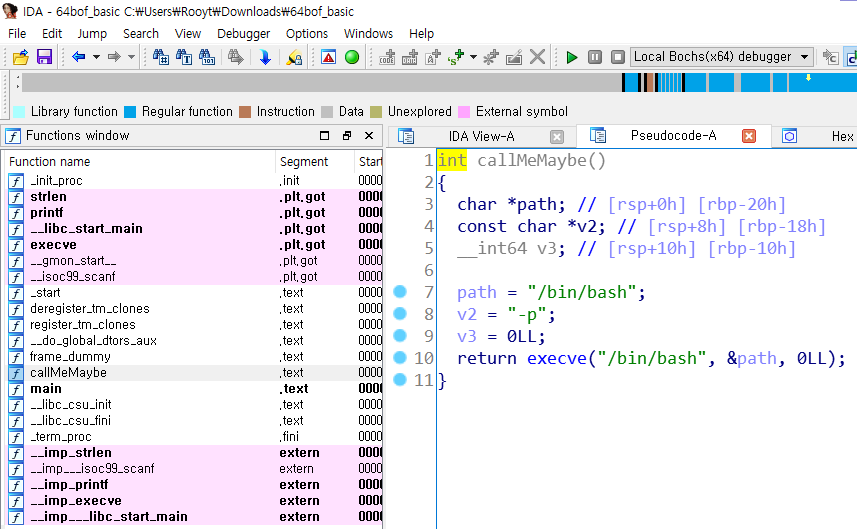Open the Jump menu
Screen dimensions: 857x529
pos(92,34)
